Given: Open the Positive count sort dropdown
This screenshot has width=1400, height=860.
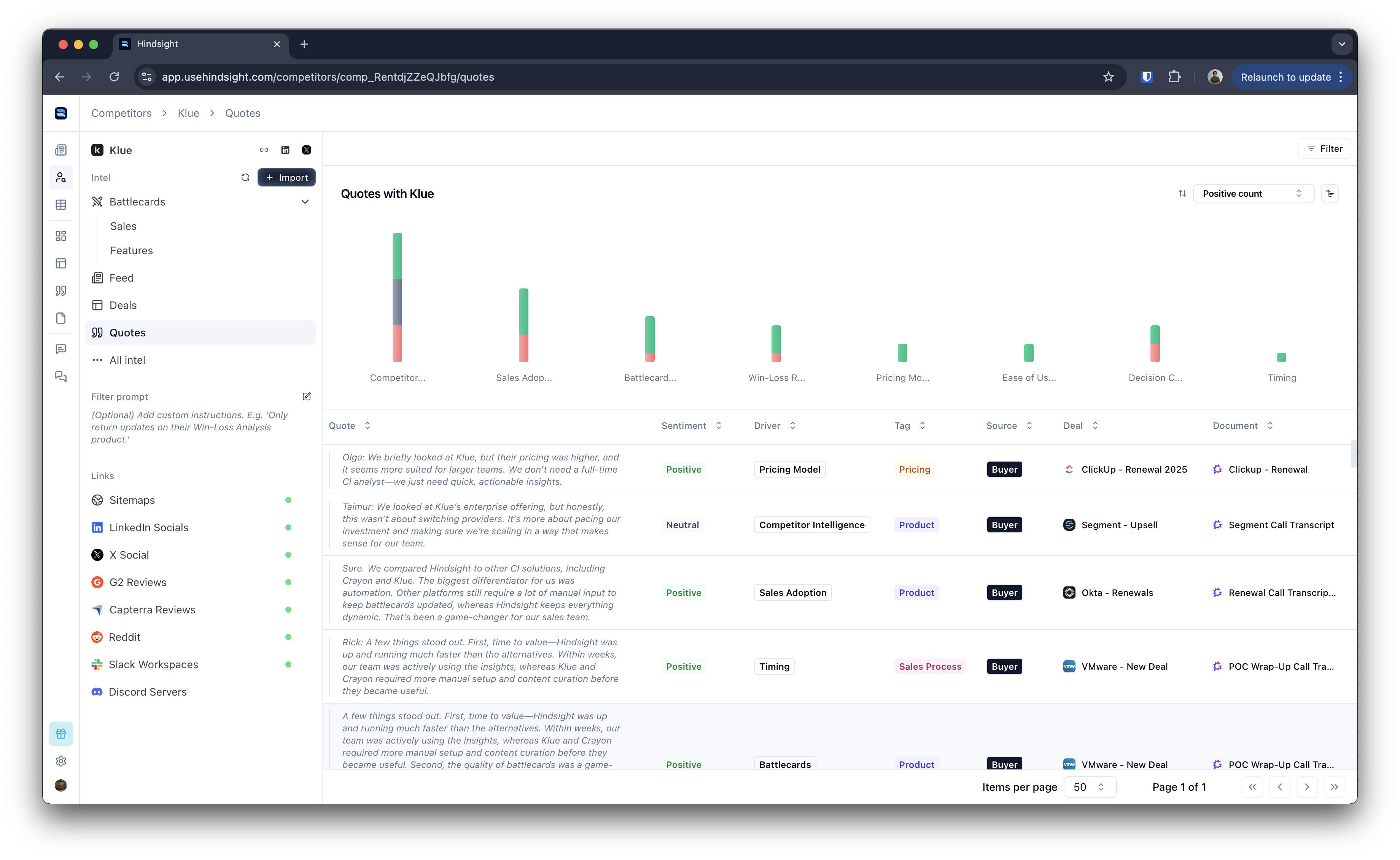Looking at the screenshot, I should tap(1253, 193).
